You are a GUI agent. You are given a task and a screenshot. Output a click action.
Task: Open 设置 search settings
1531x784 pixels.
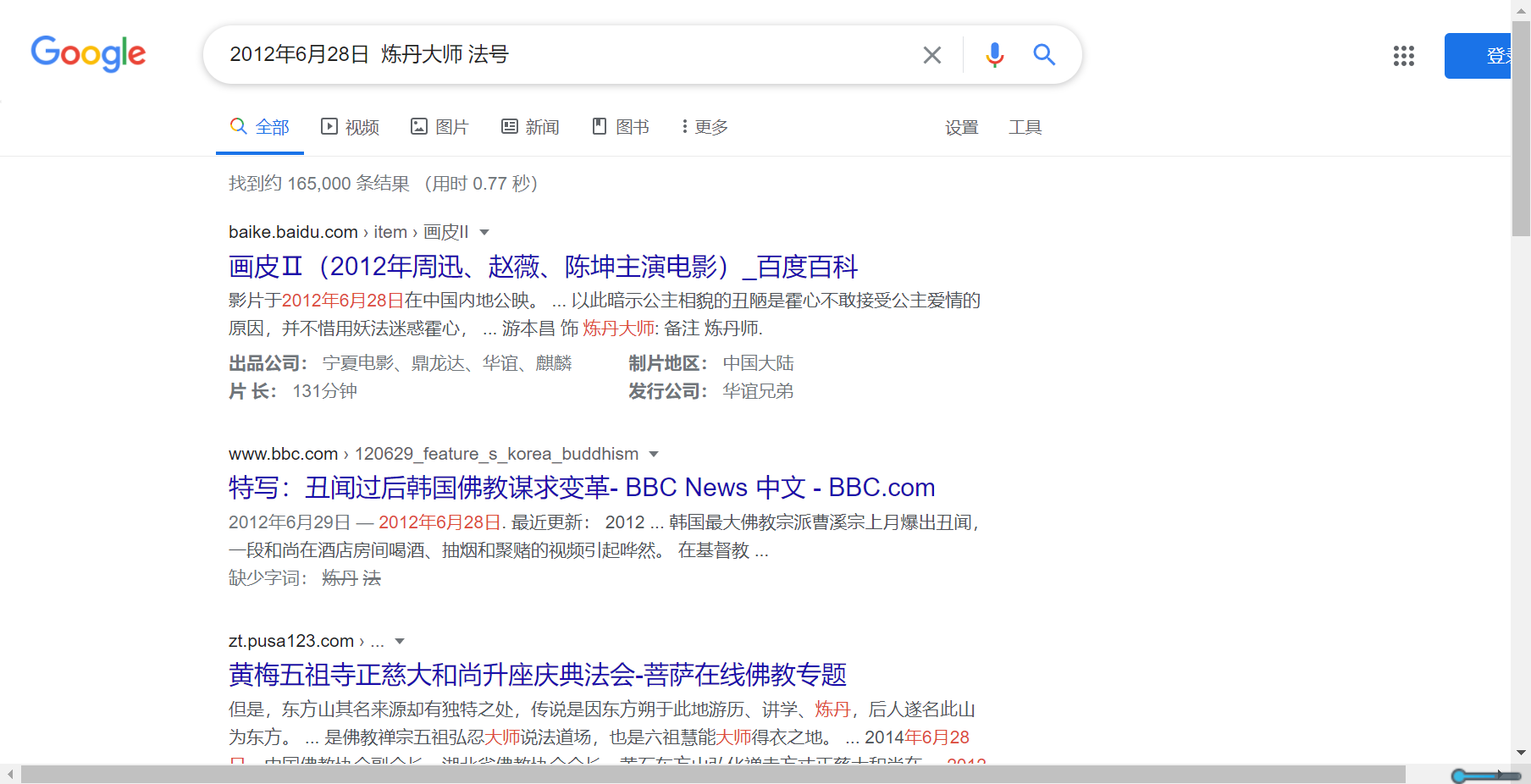[962, 127]
